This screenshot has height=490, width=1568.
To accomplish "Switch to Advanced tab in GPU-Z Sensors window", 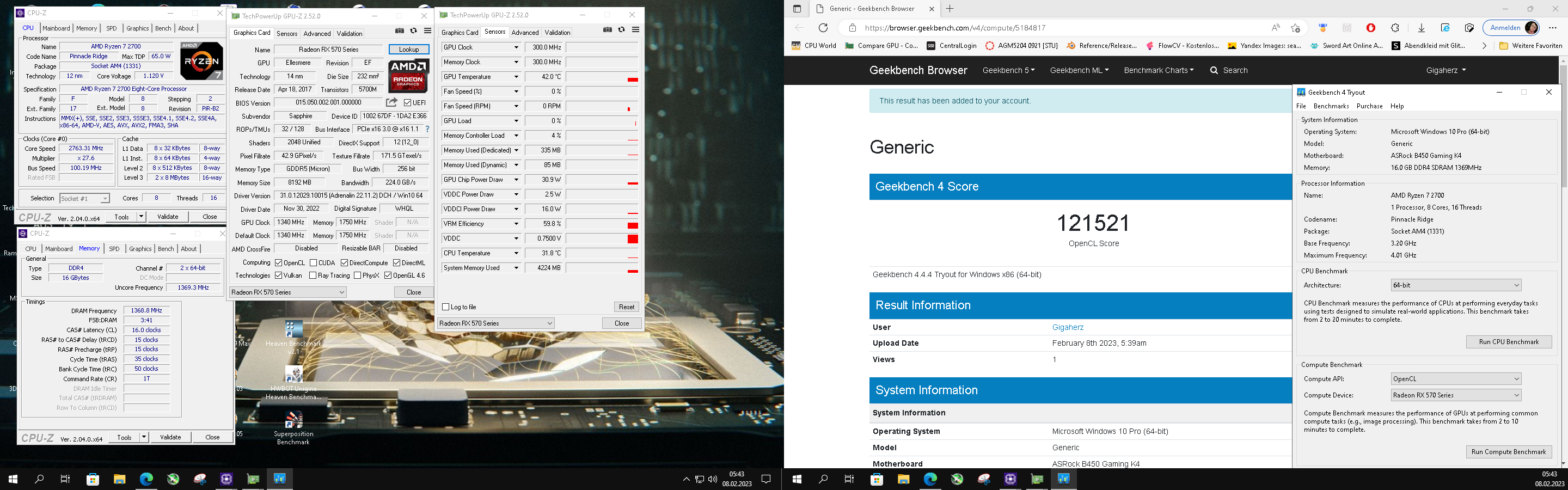I will (525, 32).
